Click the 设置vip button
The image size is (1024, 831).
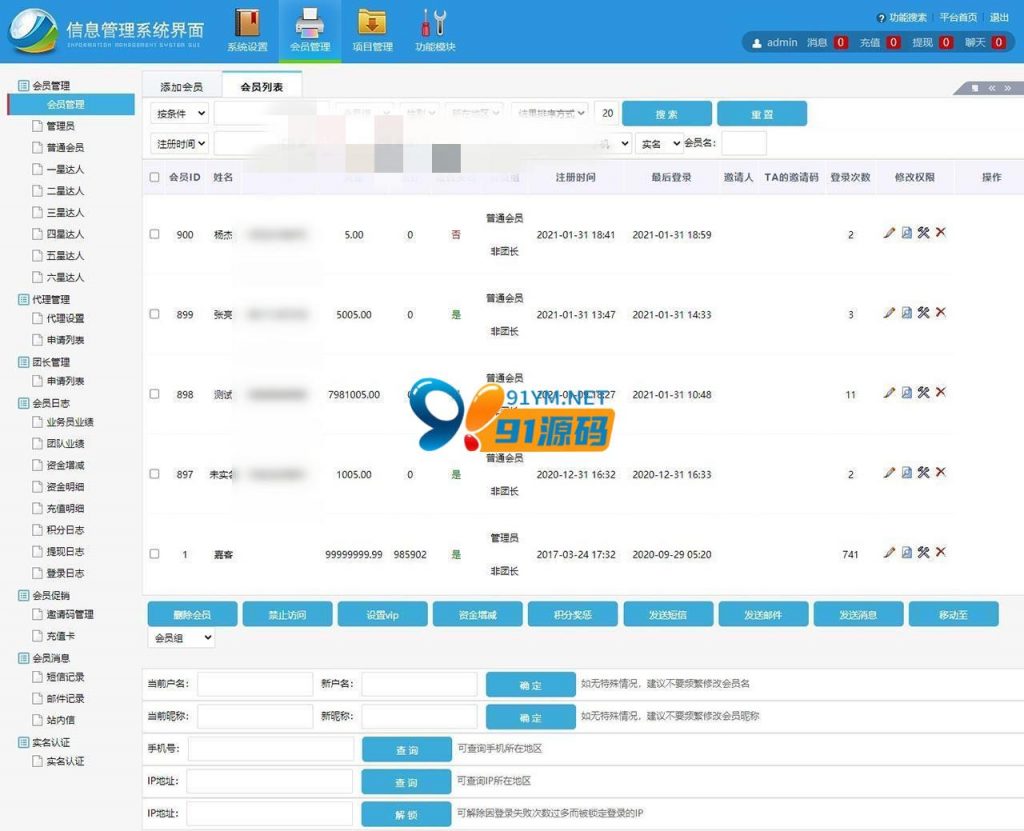(383, 614)
